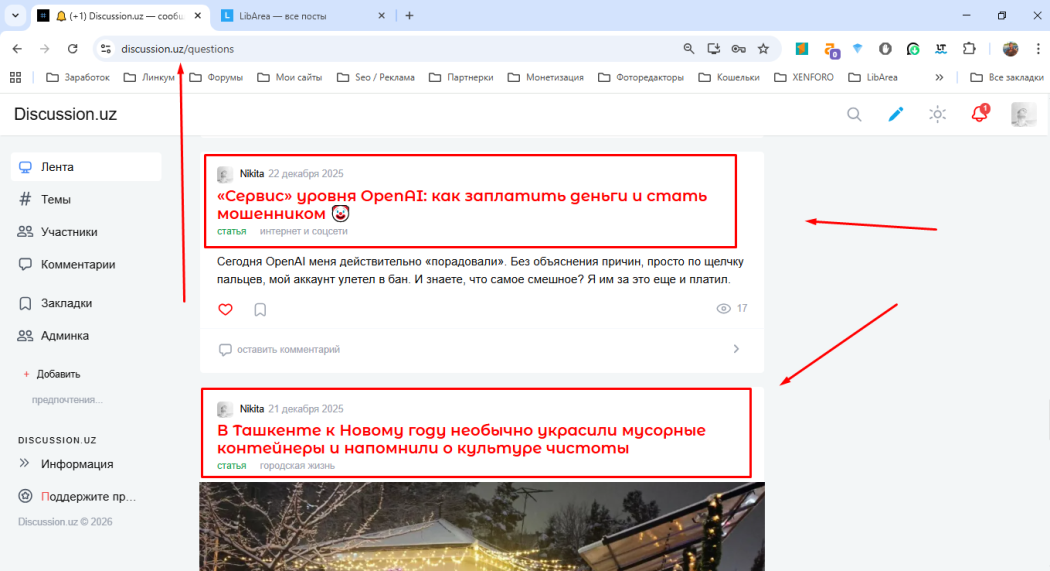The image size is (1050, 571).
Task: Open apps grid icon in bookmarks bar
Action: click(15, 78)
